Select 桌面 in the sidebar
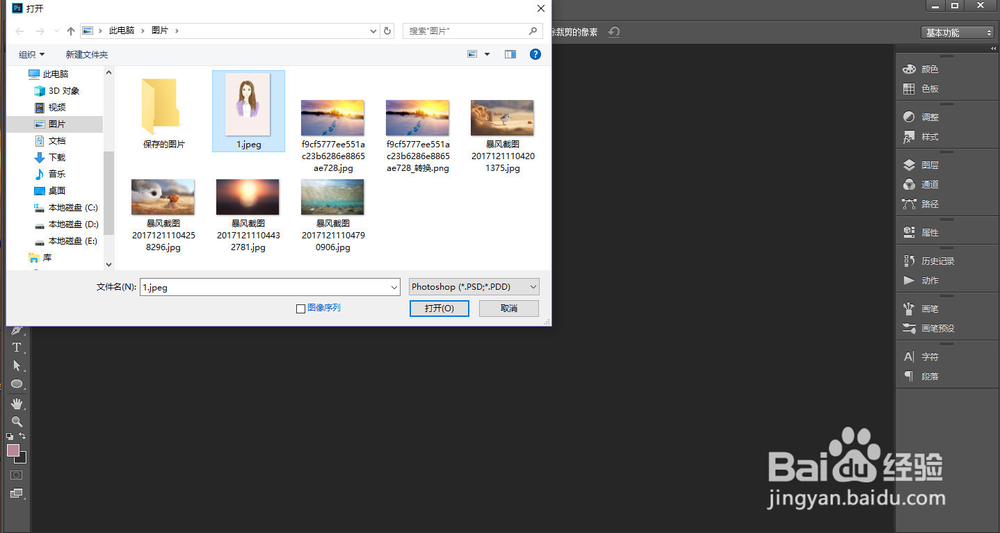This screenshot has width=1000, height=533. (50, 190)
